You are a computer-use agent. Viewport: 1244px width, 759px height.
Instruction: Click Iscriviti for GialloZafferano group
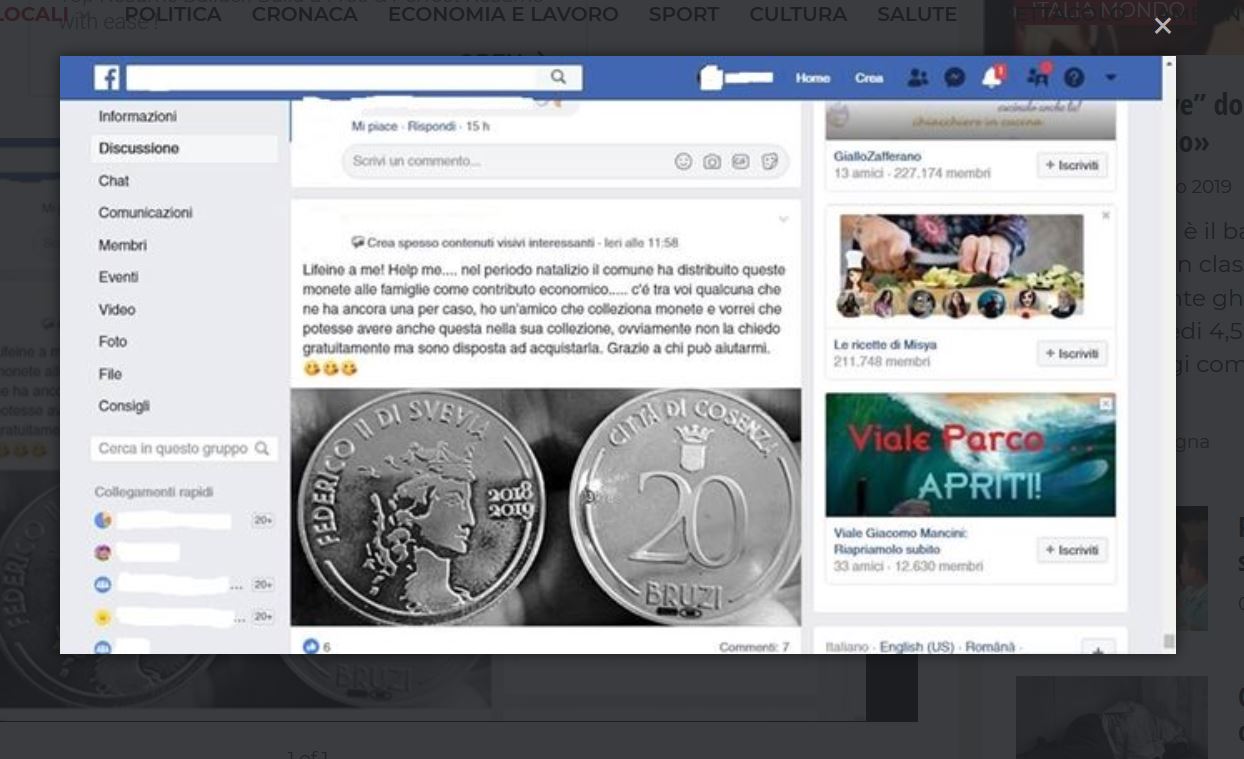tap(1072, 165)
